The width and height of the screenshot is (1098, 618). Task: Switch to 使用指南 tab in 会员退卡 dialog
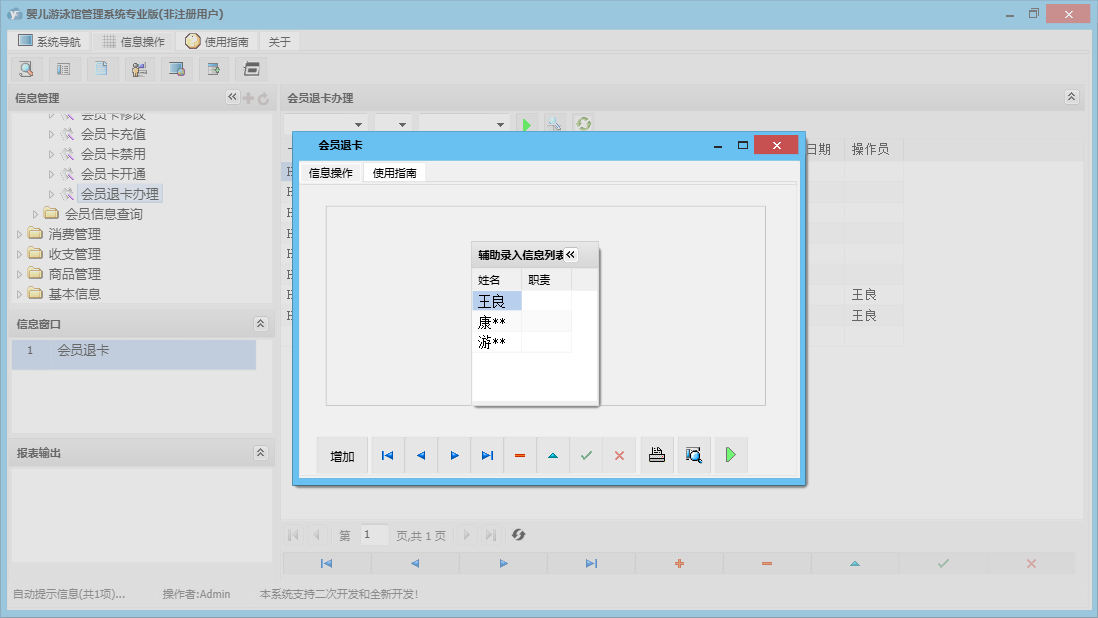coord(394,173)
